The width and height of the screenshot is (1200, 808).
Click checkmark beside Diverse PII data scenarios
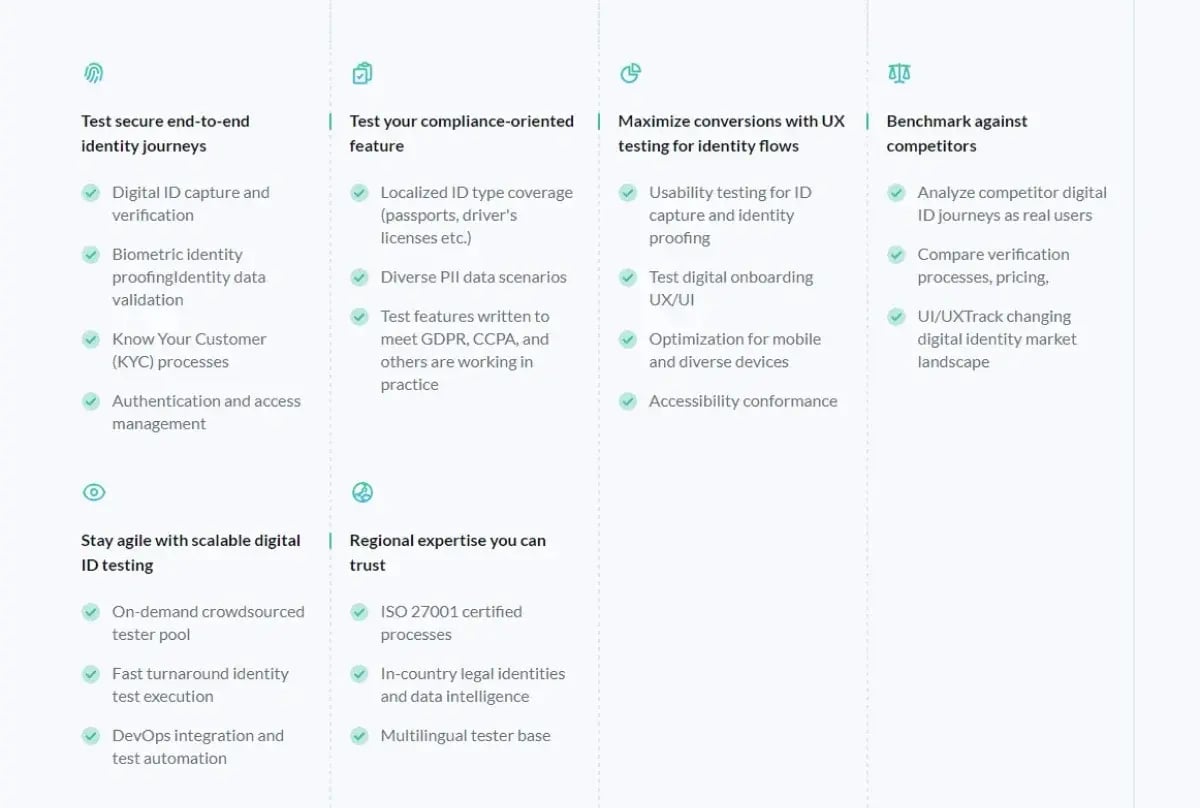click(359, 277)
